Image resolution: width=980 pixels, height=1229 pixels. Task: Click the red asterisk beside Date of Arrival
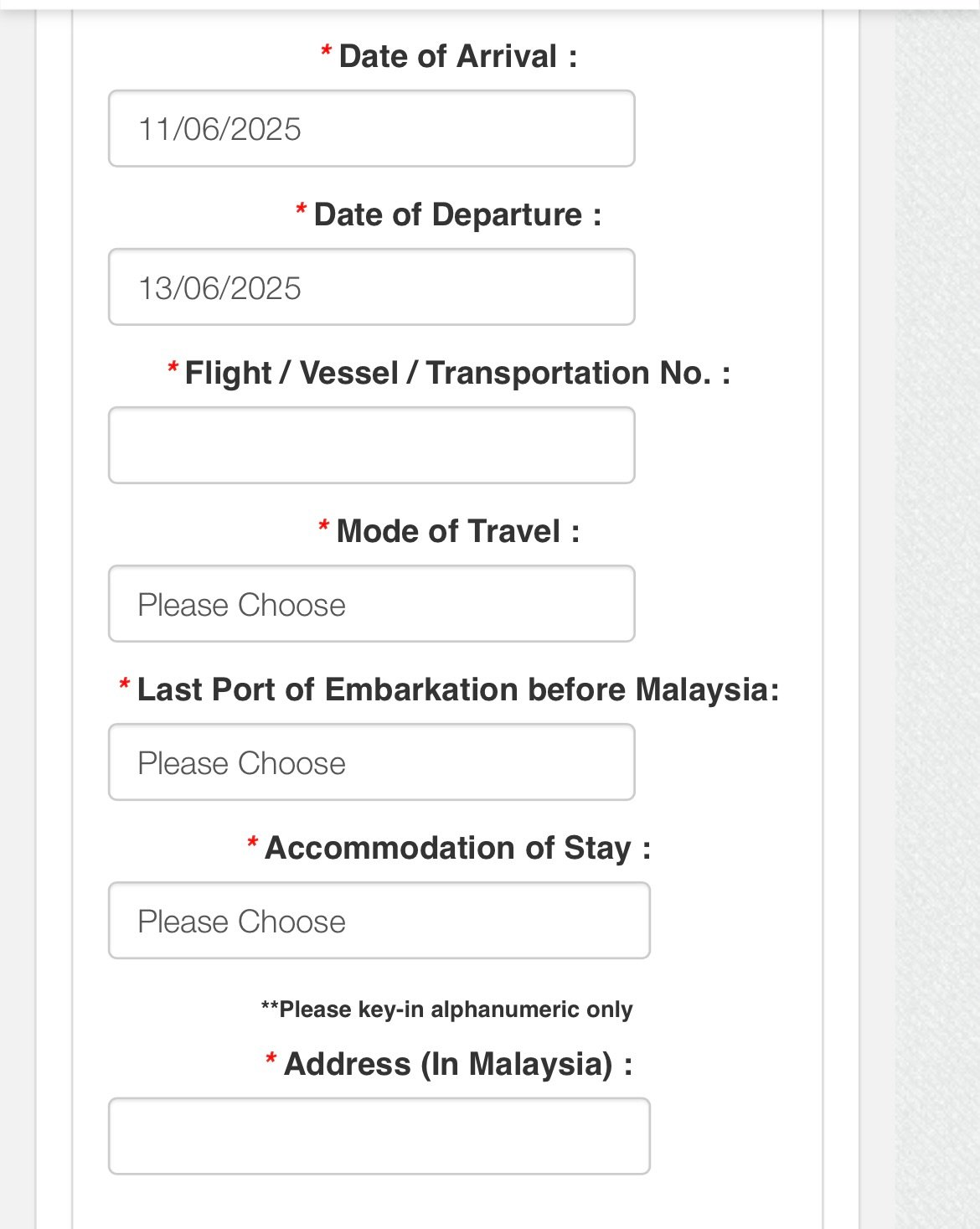point(327,53)
